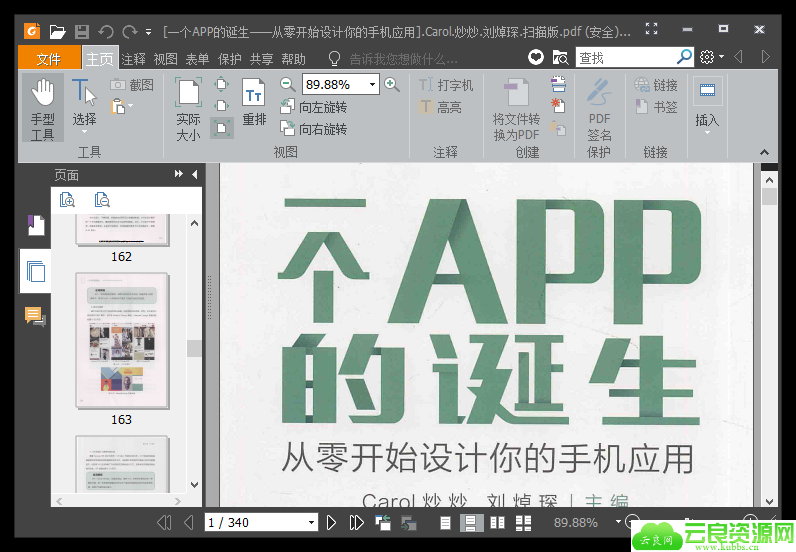The width and height of the screenshot is (796, 552).
Task: Zoom out with the minus magnifier
Action: pyautogui.click(x=287, y=84)
